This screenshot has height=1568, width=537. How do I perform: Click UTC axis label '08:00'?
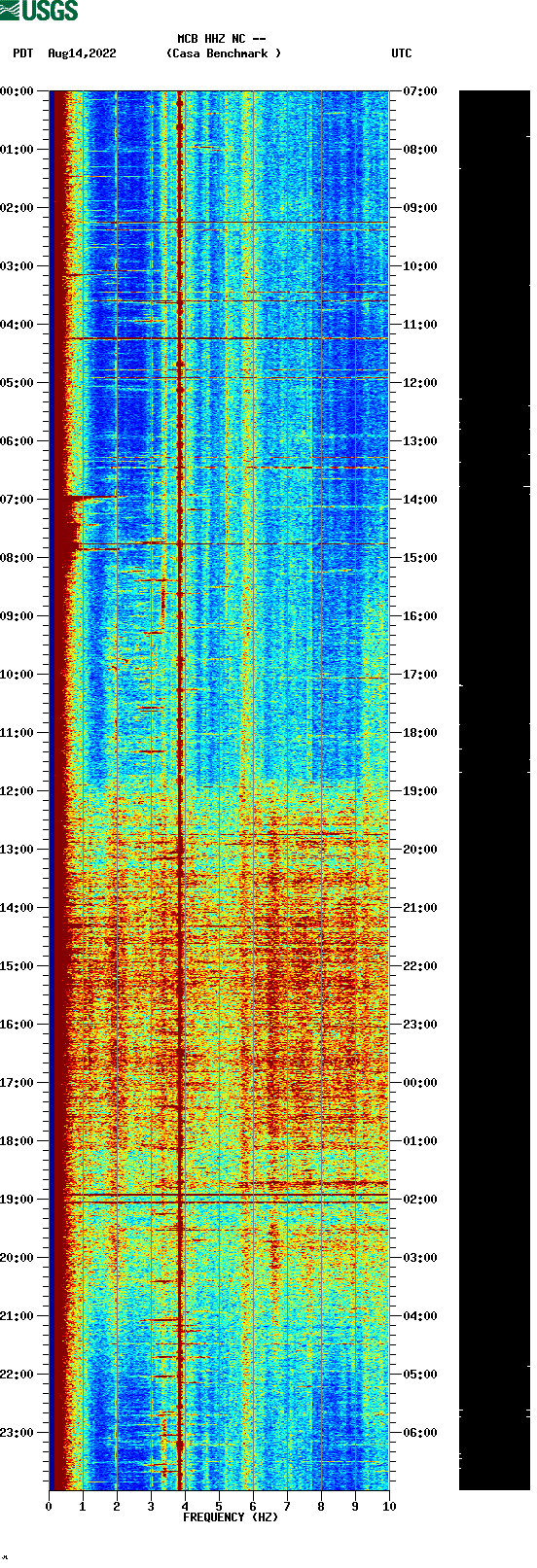[420, 150]
